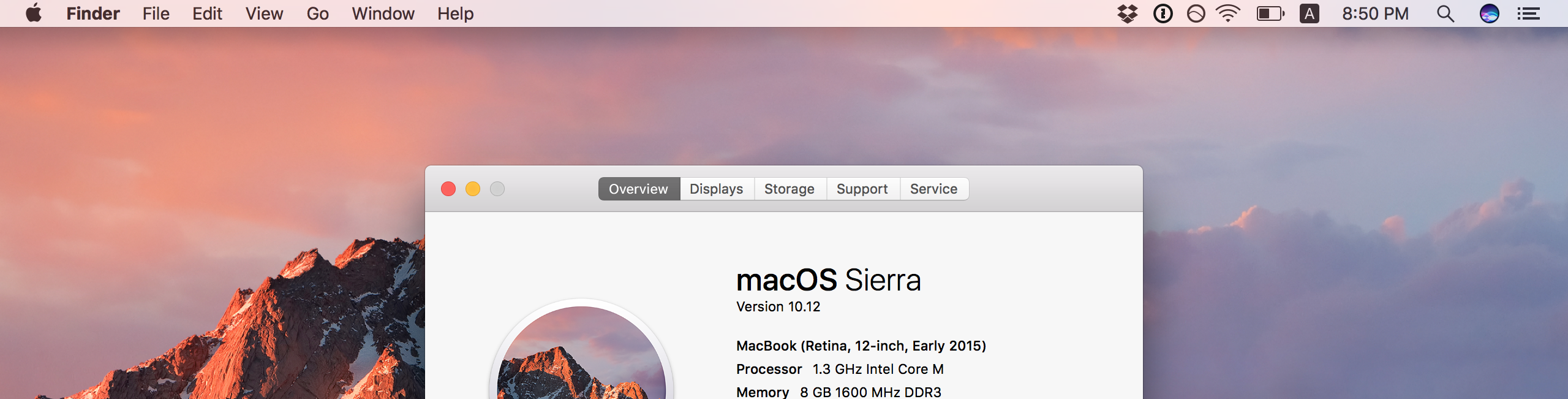Switch to the Displays tab
This screenshot has height=399, width=1568.
(x=717, y=189)
